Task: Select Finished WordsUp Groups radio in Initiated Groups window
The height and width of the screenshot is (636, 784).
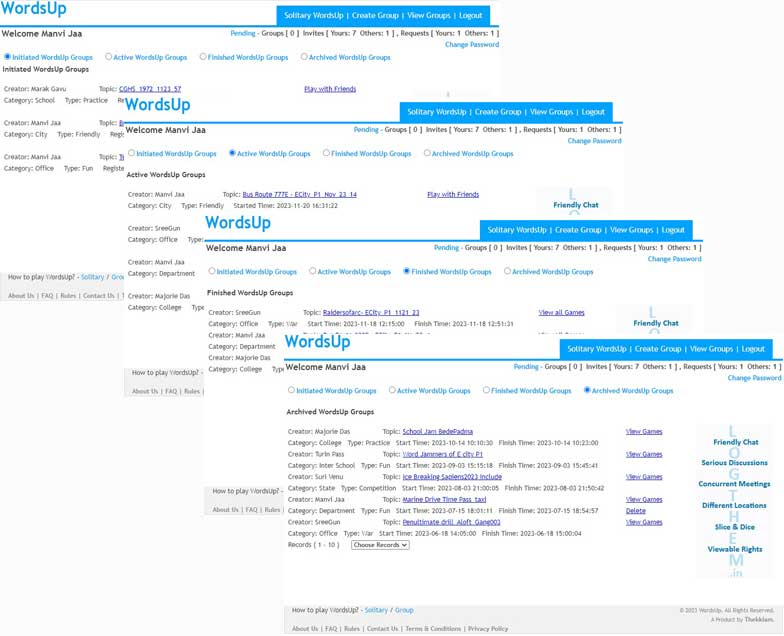Action: pyautogui.click(x=202, y=57)
